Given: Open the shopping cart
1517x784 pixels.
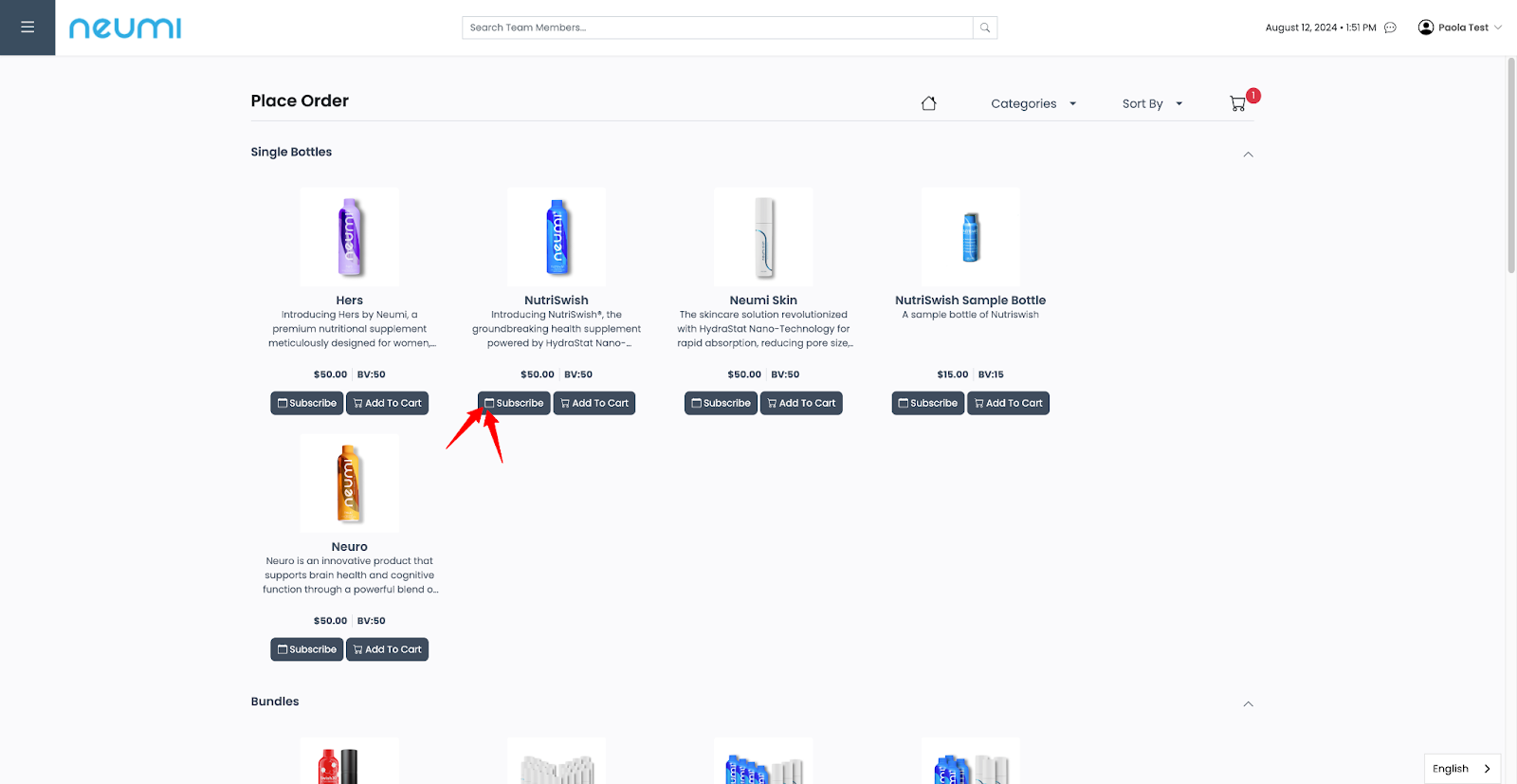Looking at the screenshot, I should click(x=1238, y=103).
